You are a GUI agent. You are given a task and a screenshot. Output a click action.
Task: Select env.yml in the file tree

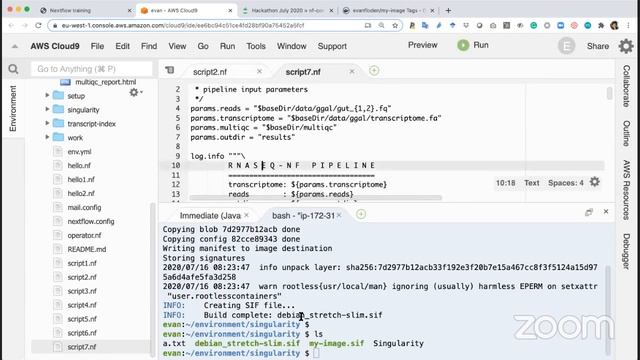pos(79,151)
